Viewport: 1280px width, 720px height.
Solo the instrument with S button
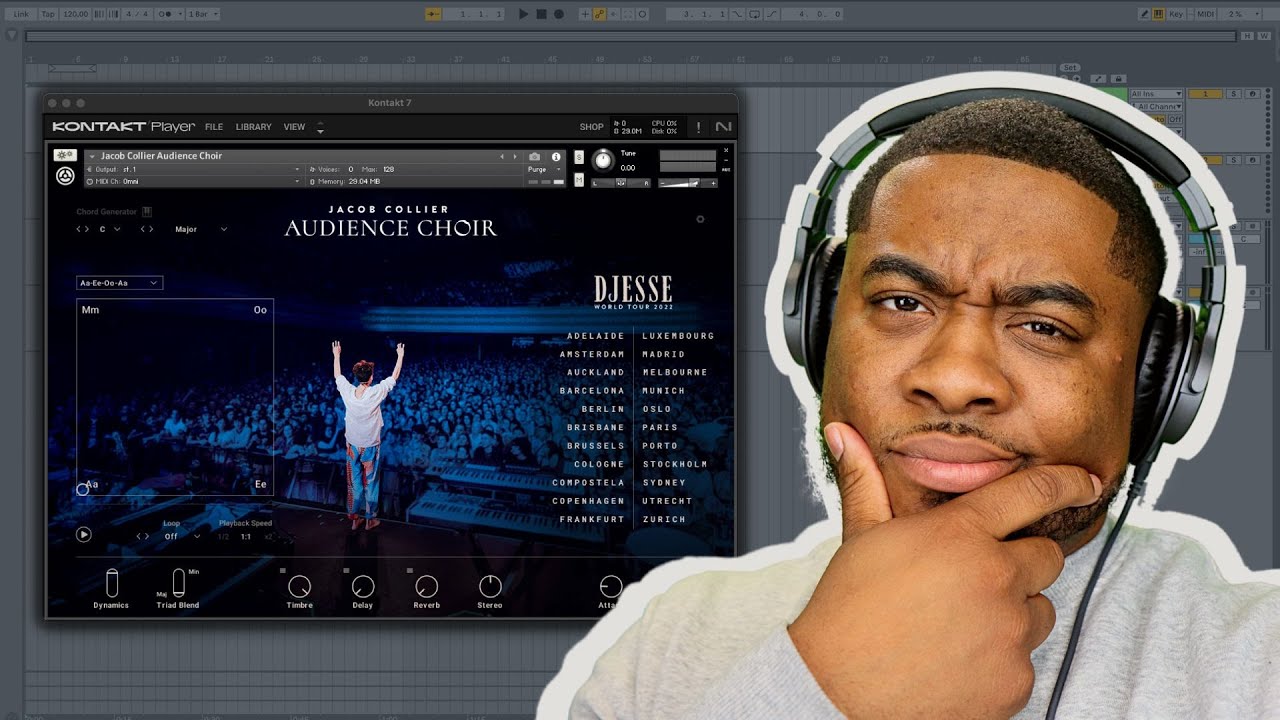click(579, 157)
